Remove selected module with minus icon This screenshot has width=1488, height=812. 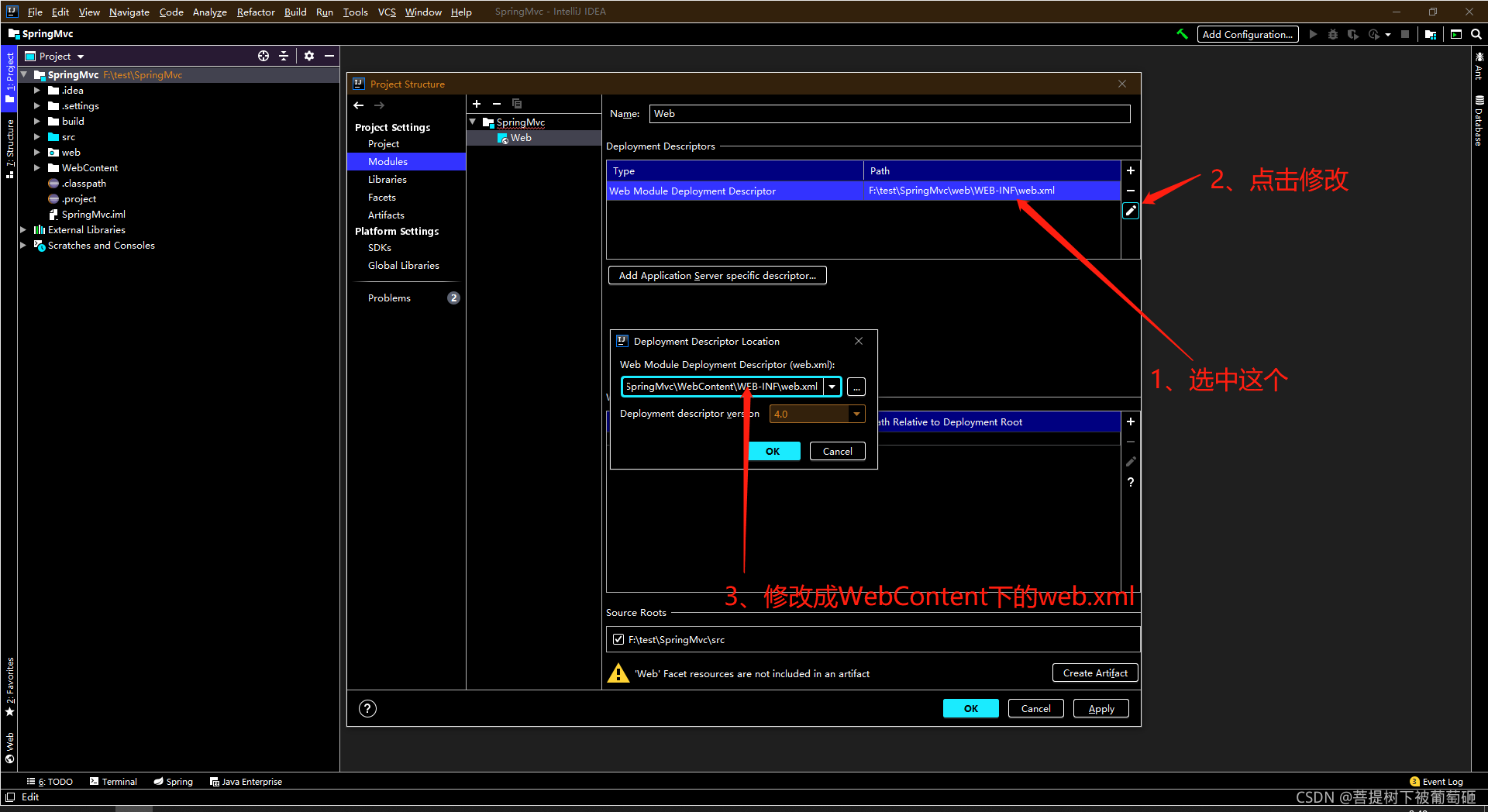tap(497, 104)
